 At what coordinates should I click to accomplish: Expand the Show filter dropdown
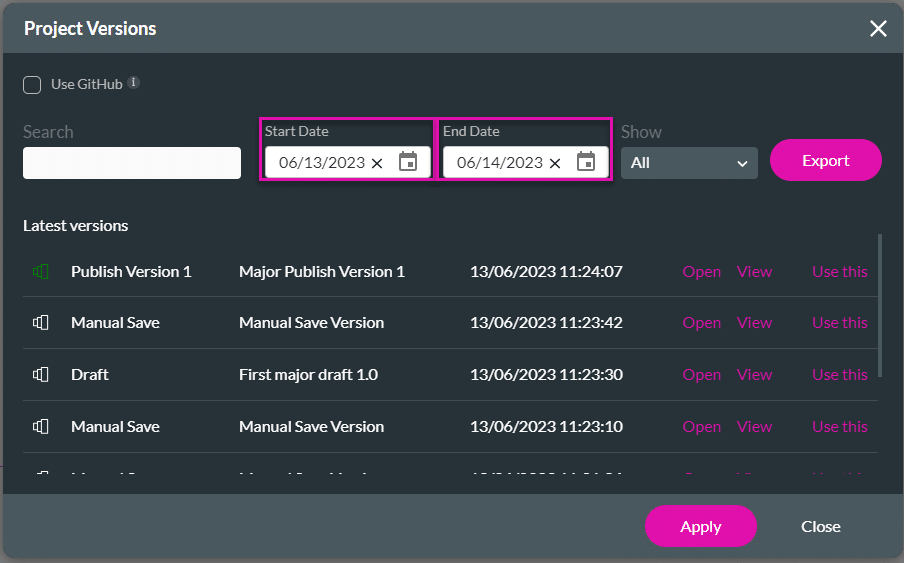[x=689, y=162]
